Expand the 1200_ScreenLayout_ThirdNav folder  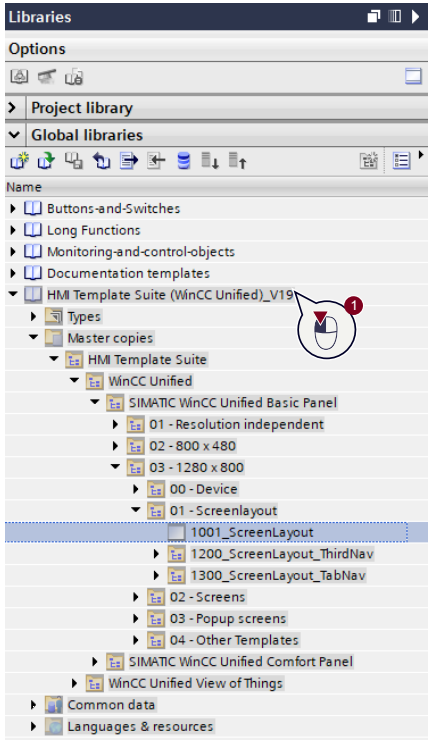pyautogui.click(x=156, y=553)
